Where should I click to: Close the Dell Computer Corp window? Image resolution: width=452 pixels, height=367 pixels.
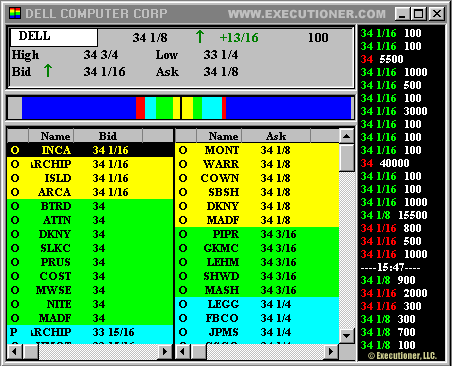point(436,14)
